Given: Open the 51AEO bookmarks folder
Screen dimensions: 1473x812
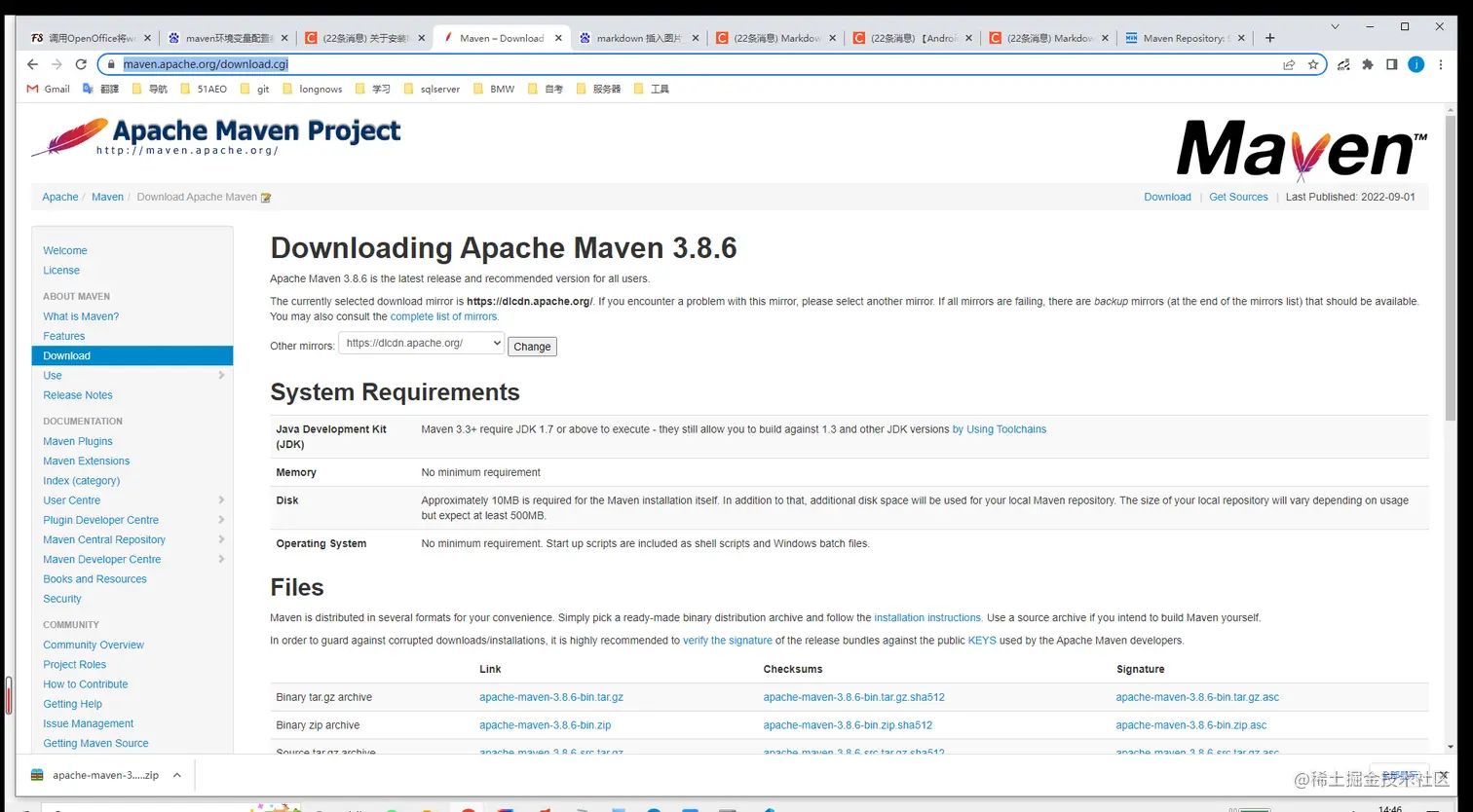Looking at the screenshot, I should (x=204, y=89).
